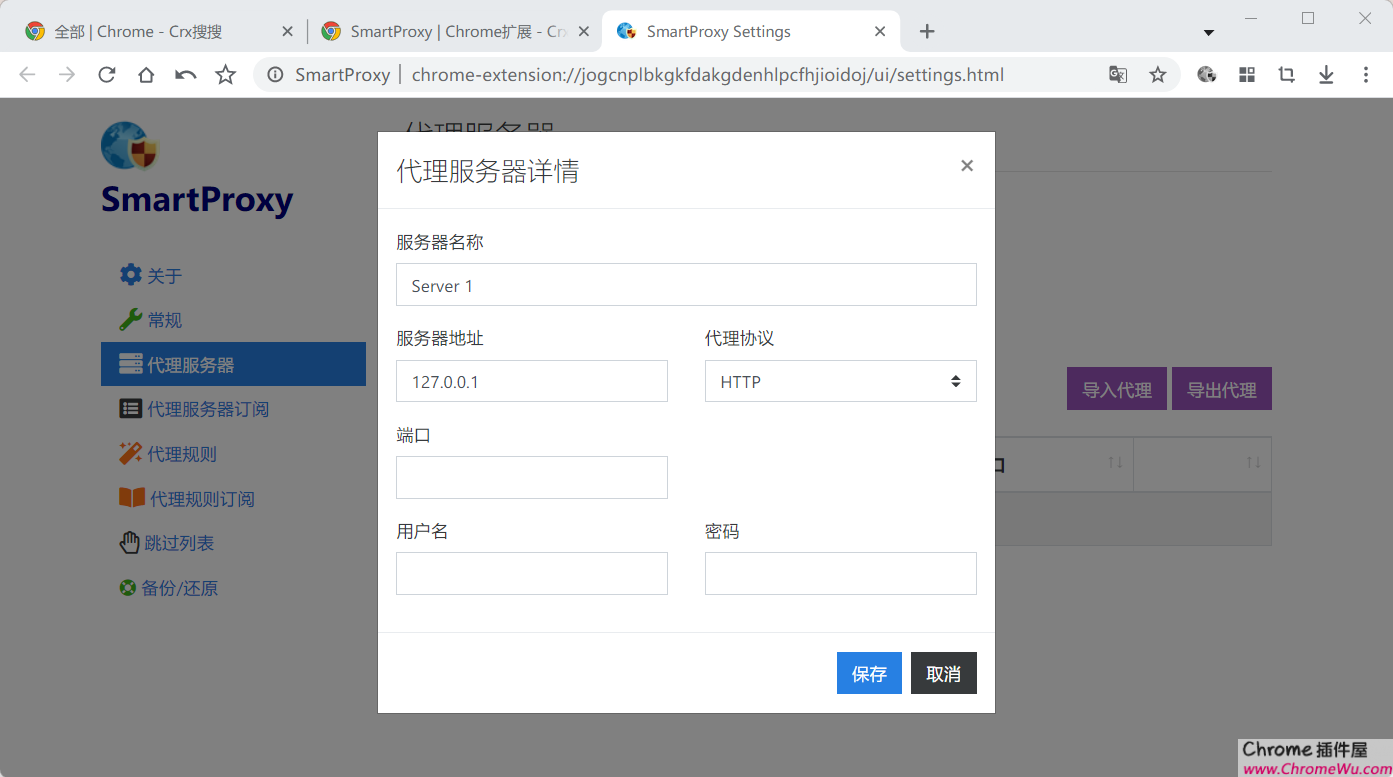Close the SmartProxy | Chrome扩展 tab
The width and height of the screenshot is (1393, 777).
tap(584, 32)
